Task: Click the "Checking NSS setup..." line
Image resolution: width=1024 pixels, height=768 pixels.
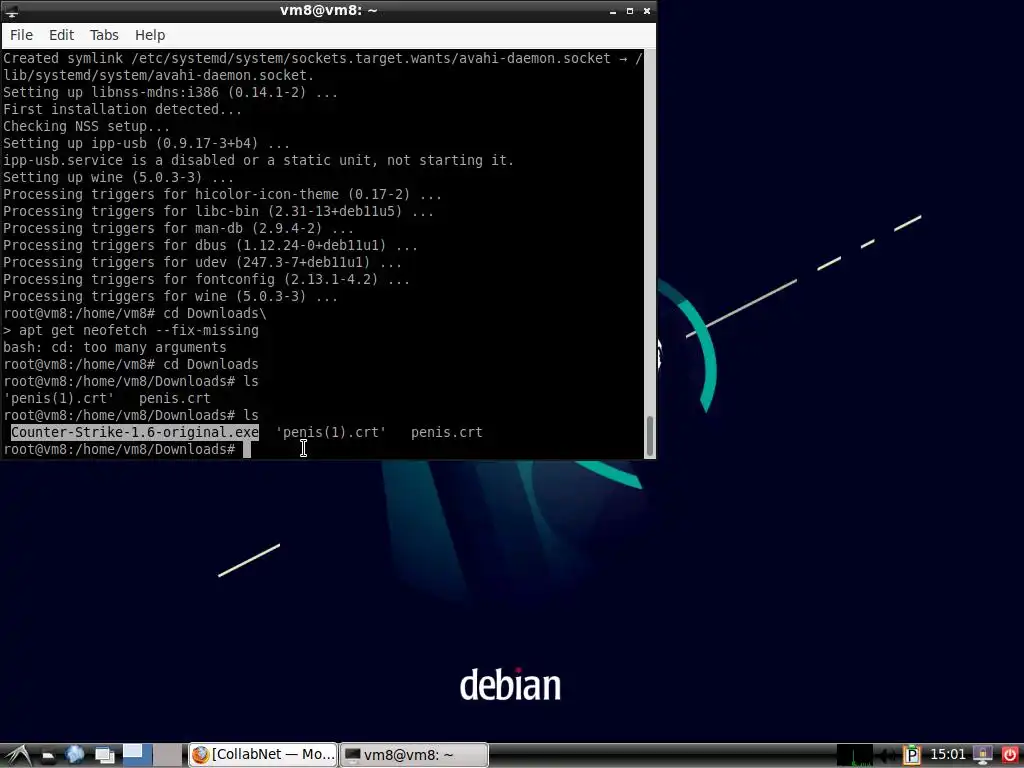Action: click(x=87, y=127)
